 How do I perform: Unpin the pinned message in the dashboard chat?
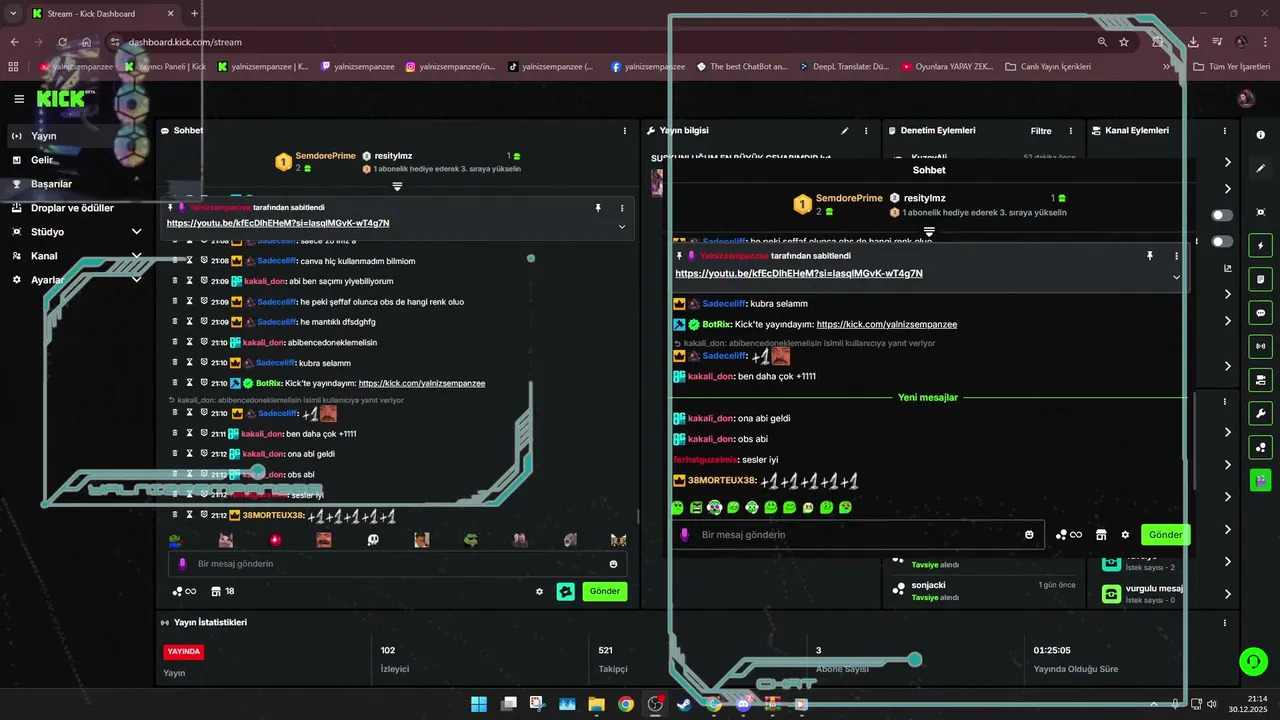(598, 208)
